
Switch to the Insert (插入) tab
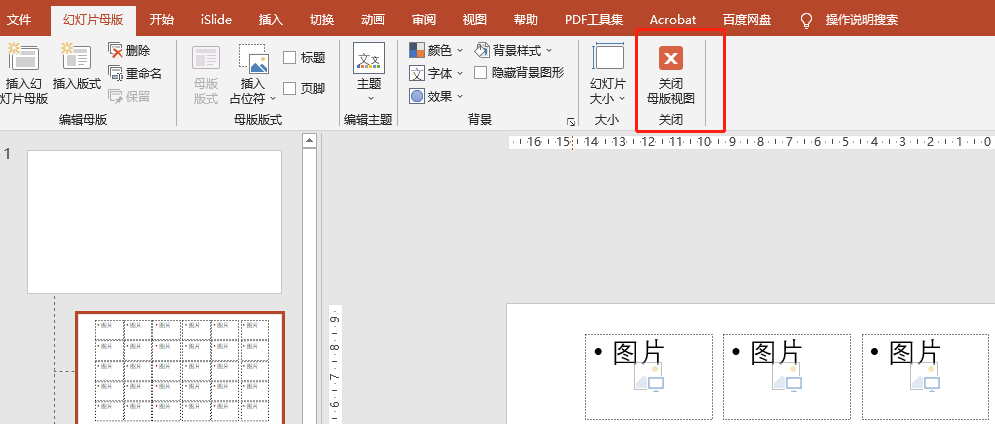click(x=271, y=20)
